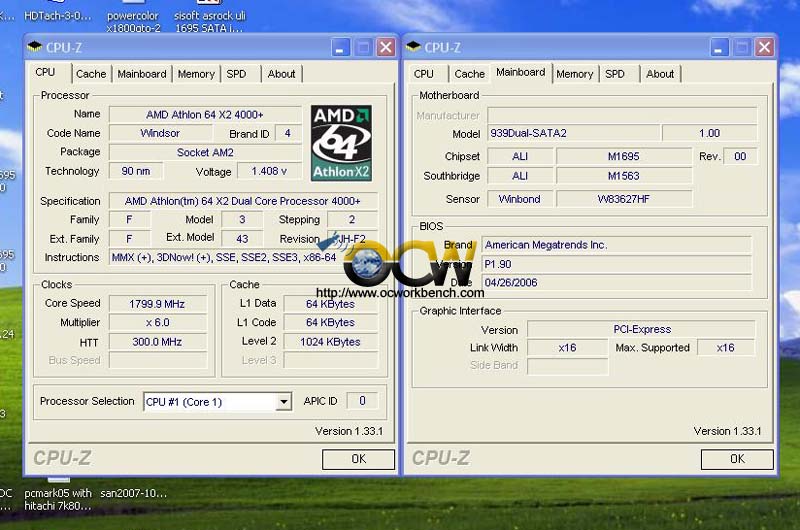
Task: Open About tab in left CPU-Z window
Action: pos(281,74)
